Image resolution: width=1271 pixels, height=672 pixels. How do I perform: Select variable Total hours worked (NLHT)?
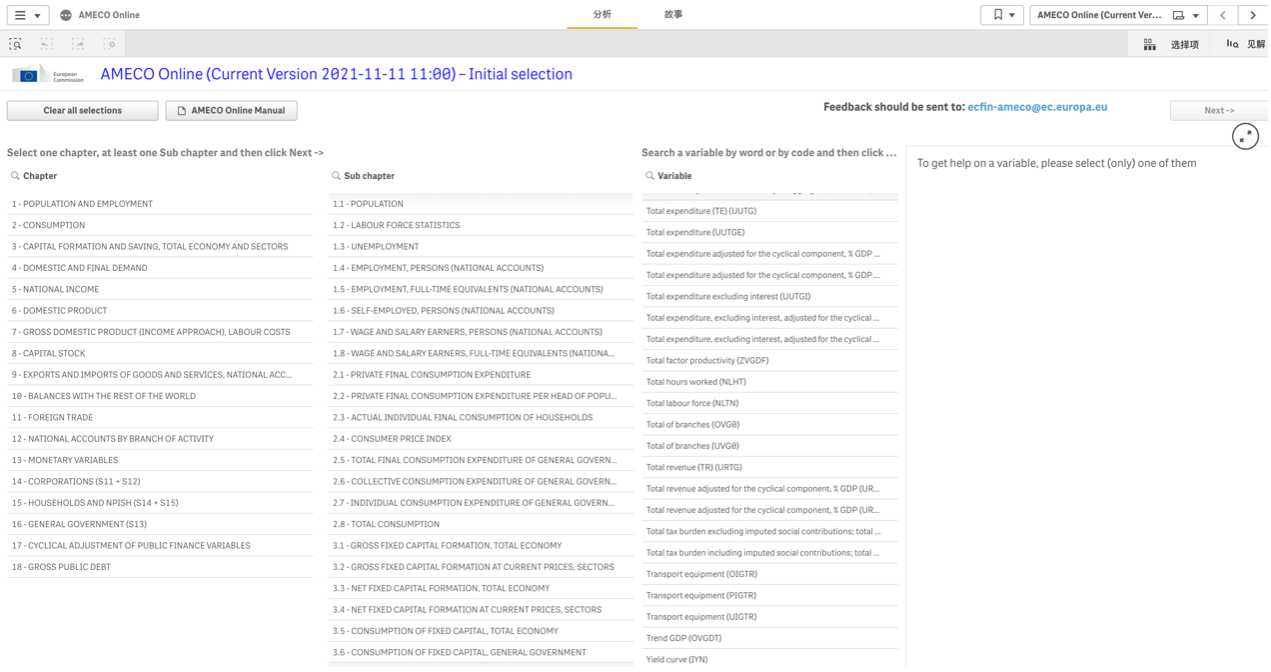(769, 382)
